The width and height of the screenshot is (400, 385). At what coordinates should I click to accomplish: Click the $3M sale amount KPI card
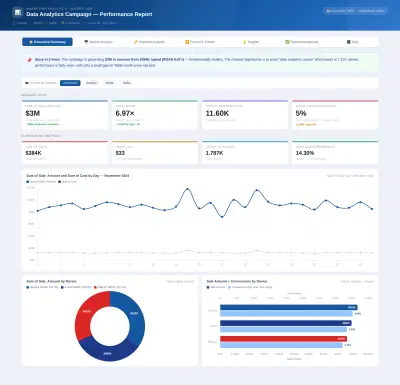tap(65, 115)
